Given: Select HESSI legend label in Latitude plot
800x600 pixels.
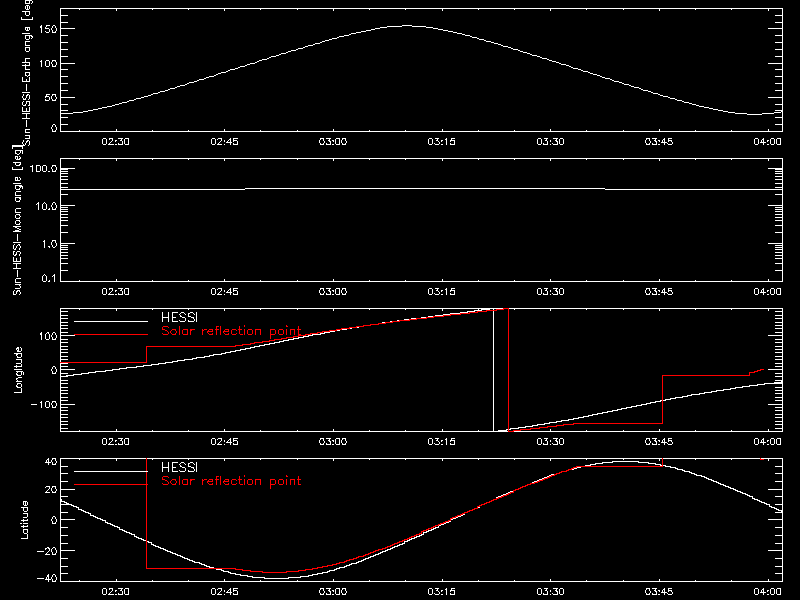Looking at the screenshot, I should (x=179, y=467).
